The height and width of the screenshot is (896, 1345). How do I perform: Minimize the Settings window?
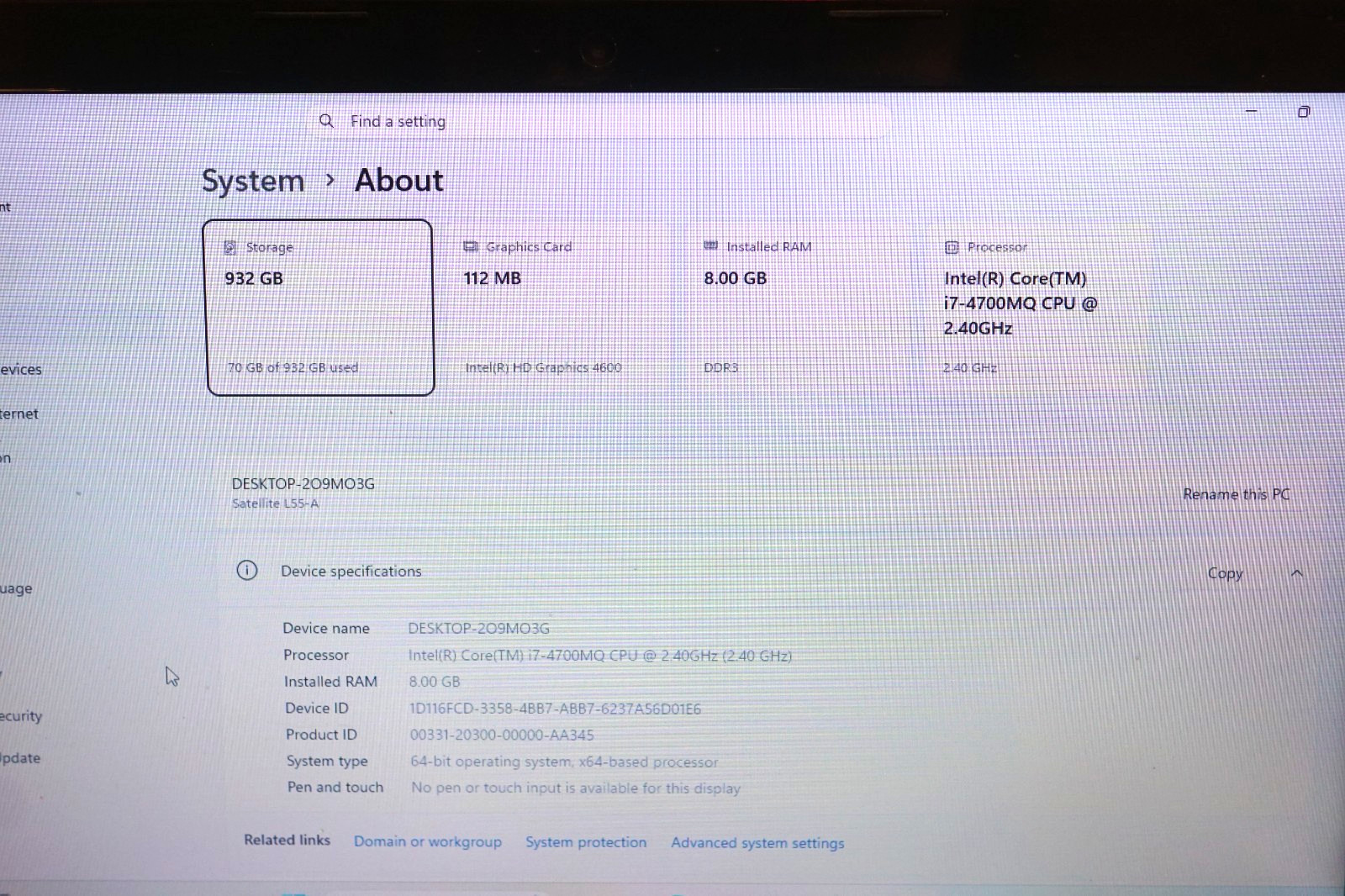1251,111
